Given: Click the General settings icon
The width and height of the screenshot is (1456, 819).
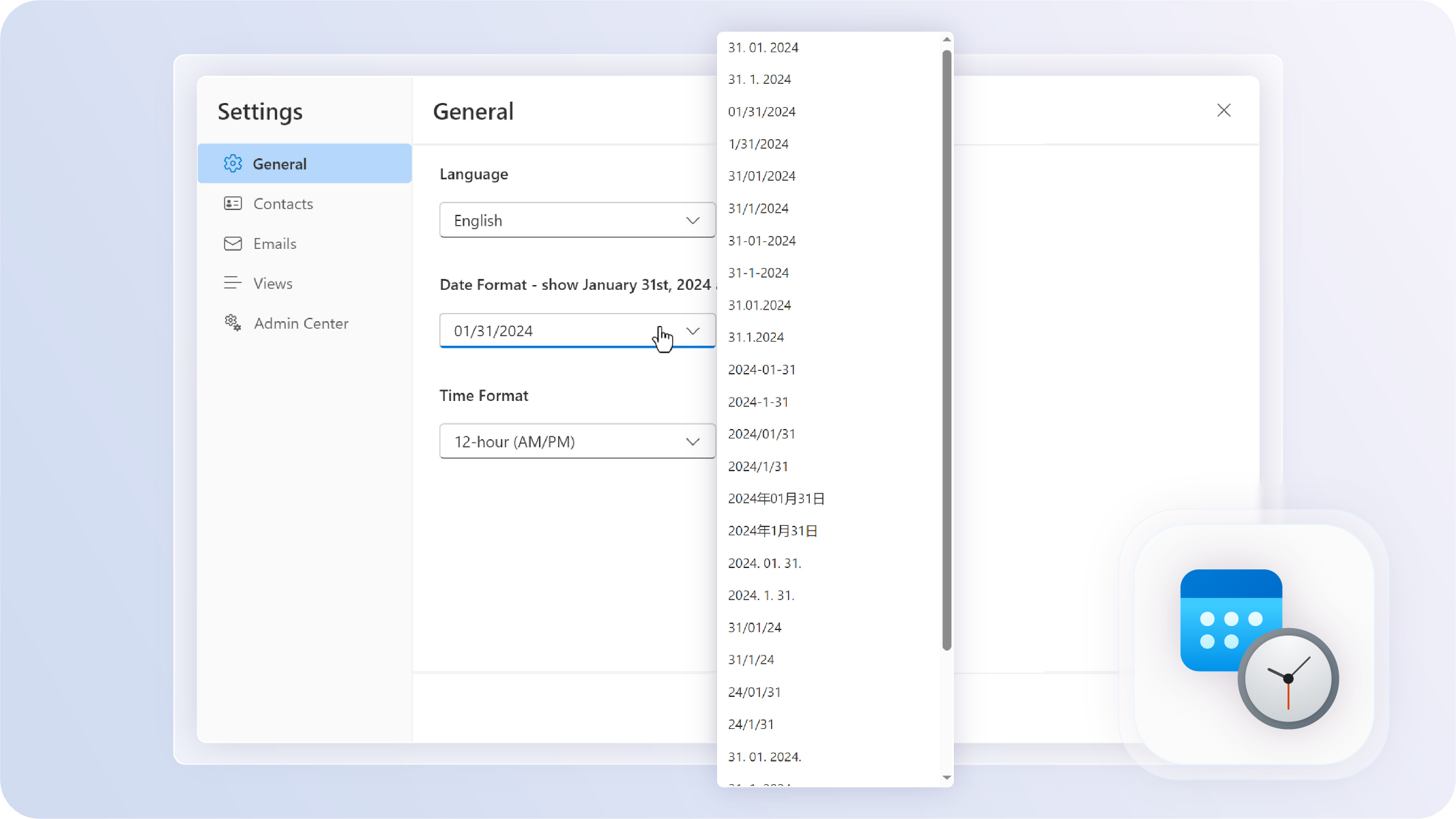Looking at the screenshot, I should pos(231,163).
